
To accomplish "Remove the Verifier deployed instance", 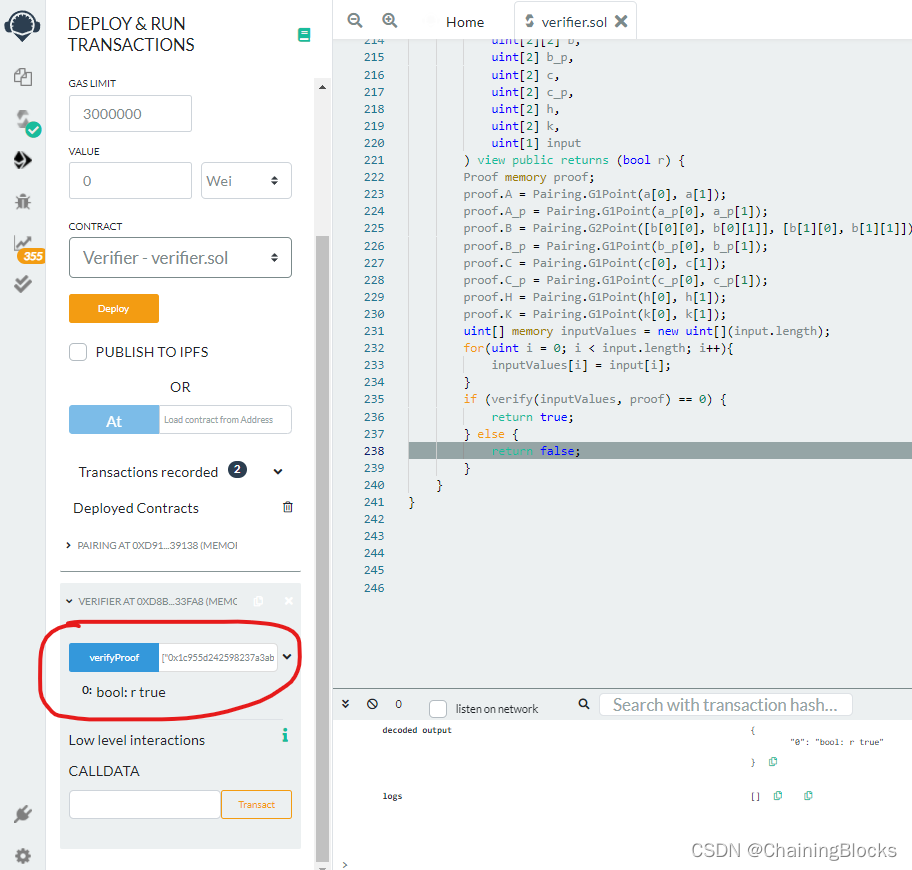I will pyautogui.click(x=288, y=601).
